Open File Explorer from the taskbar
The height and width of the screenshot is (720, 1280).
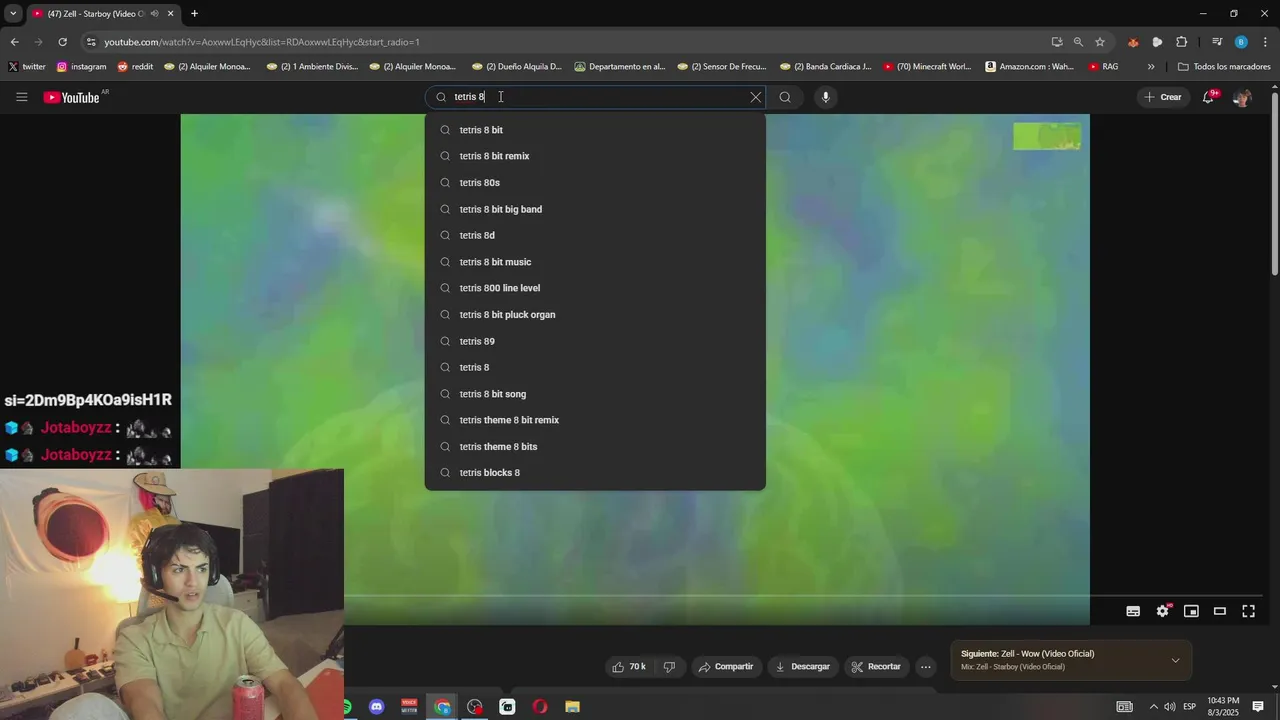(x=572, y=707)
